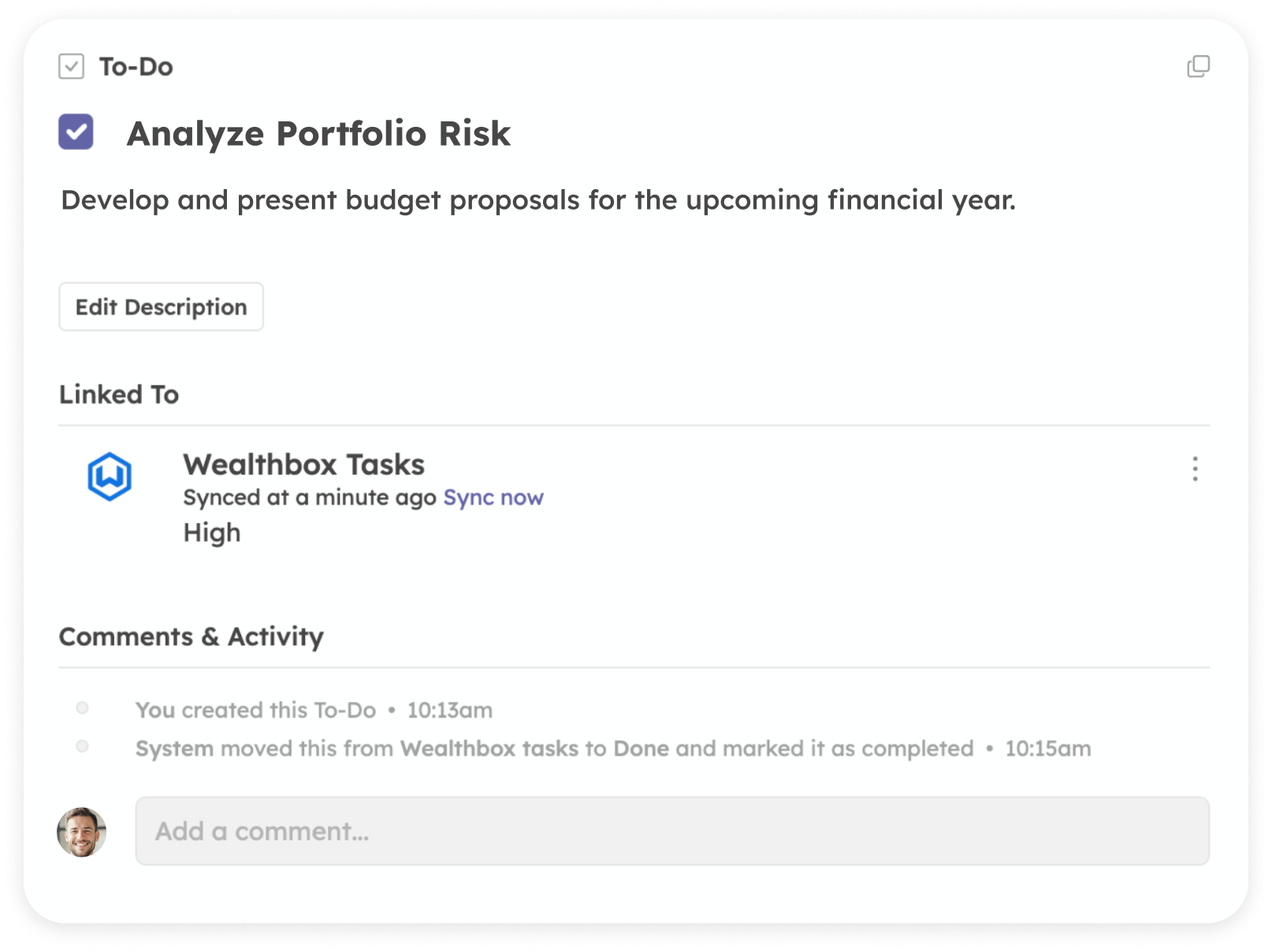This screenshot has width=1272, height=952.
Task: Click the High priority label
Action: (212, 533)
